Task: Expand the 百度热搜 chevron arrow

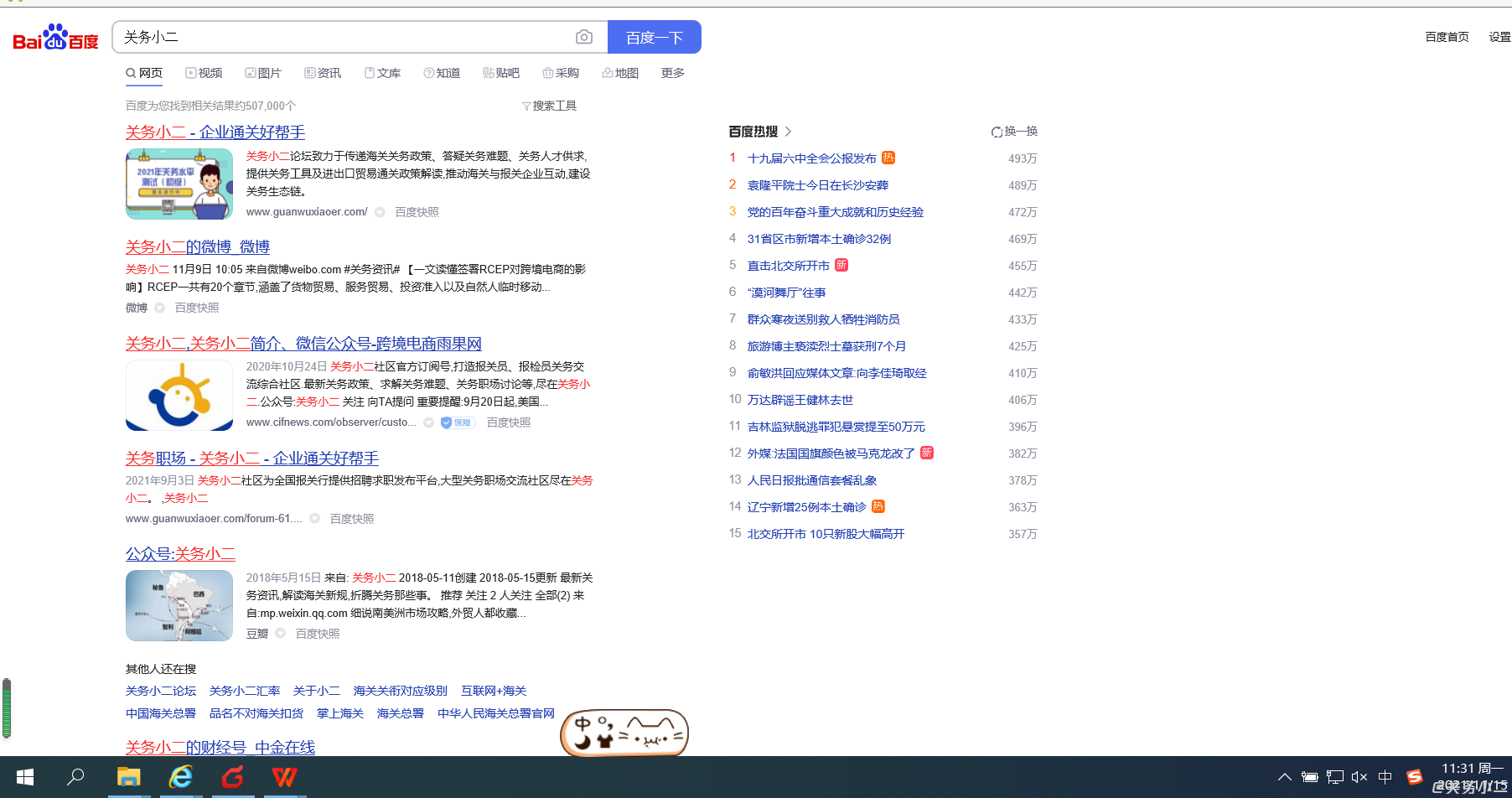Action: (788, 132)
